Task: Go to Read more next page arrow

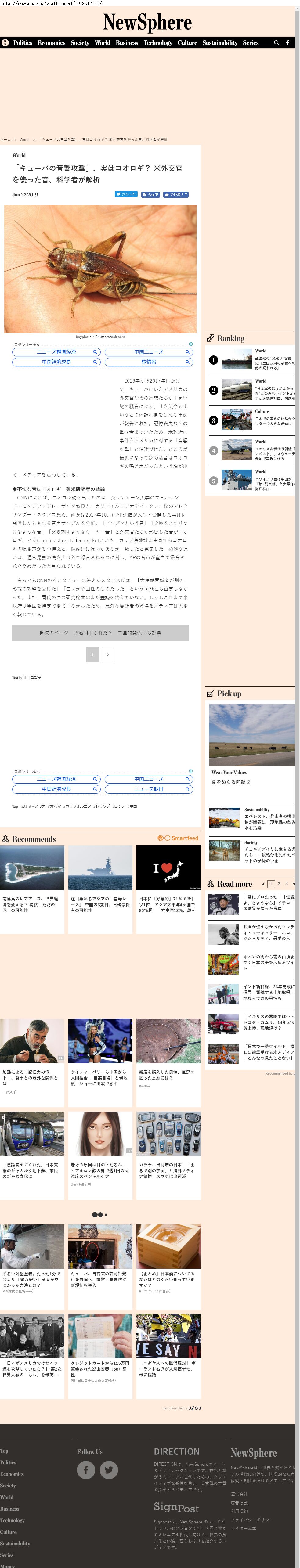Action: tap(293, 884)
